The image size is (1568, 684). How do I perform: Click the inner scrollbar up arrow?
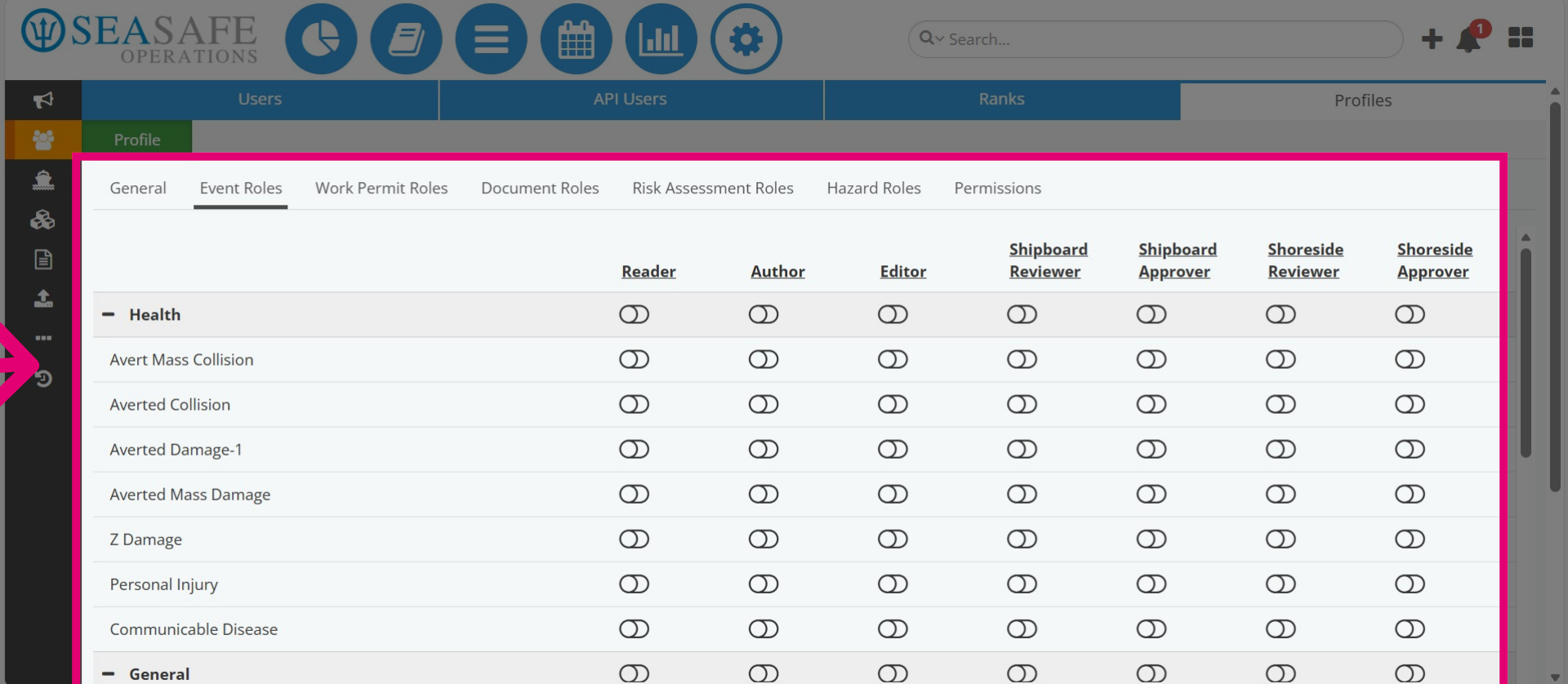click(1526, 238)
